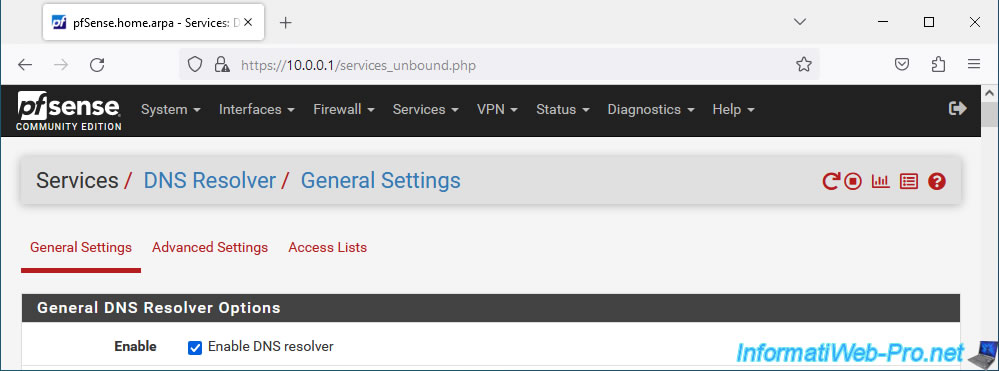Click the General Settings breadcrumb link

[x=380, y=180]
